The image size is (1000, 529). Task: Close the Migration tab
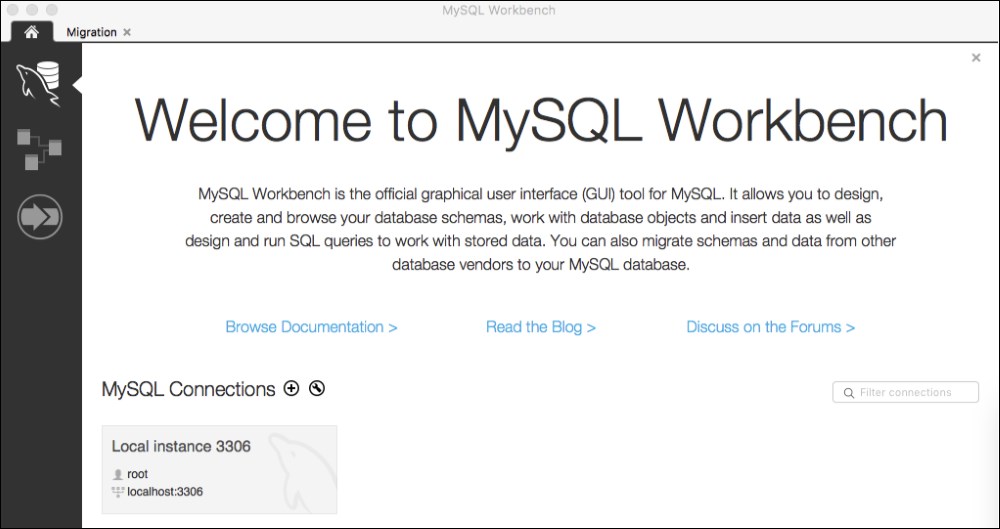pyautogui.click(x=127, y=32)
